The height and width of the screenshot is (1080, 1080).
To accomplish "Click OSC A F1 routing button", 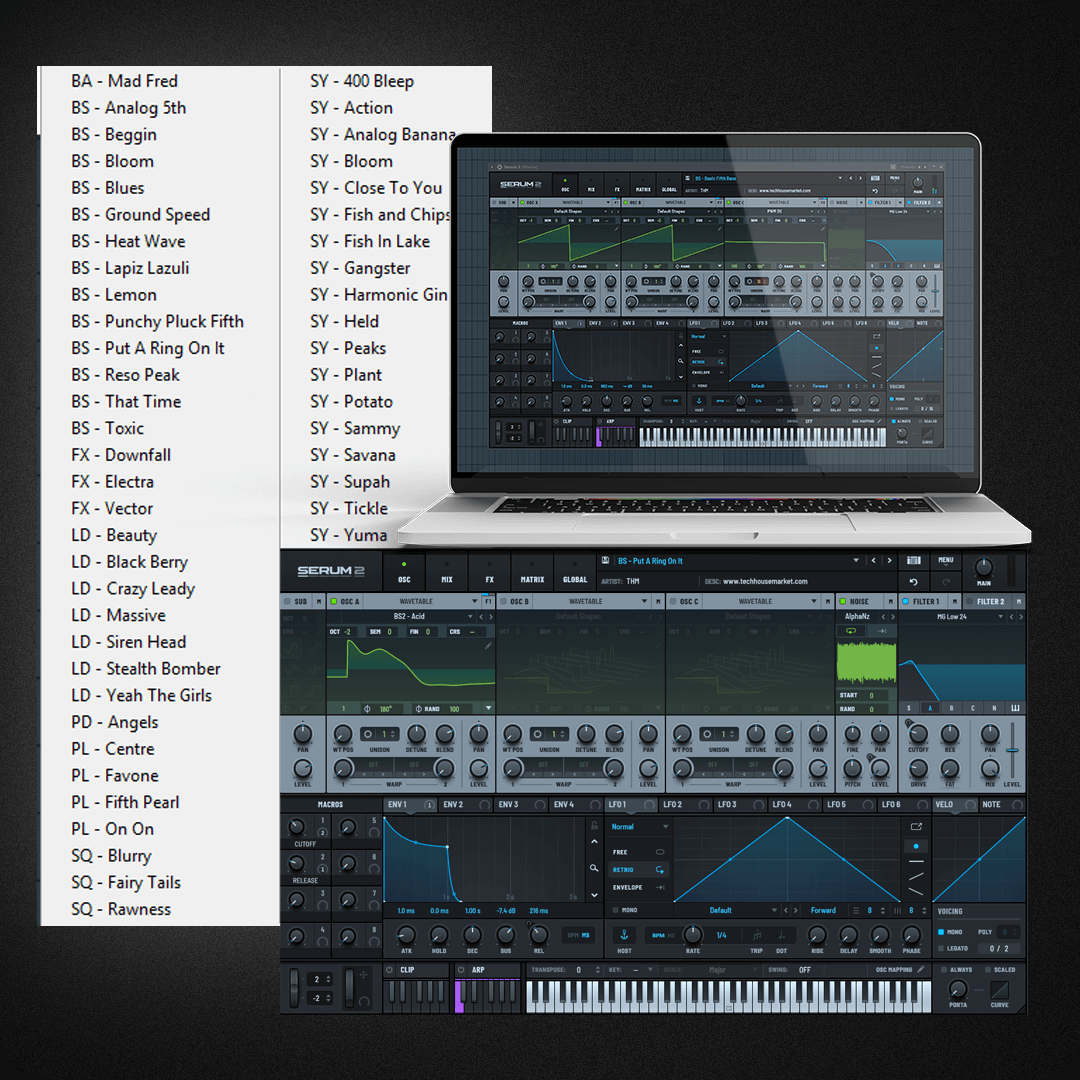I will tap(488, 601).
